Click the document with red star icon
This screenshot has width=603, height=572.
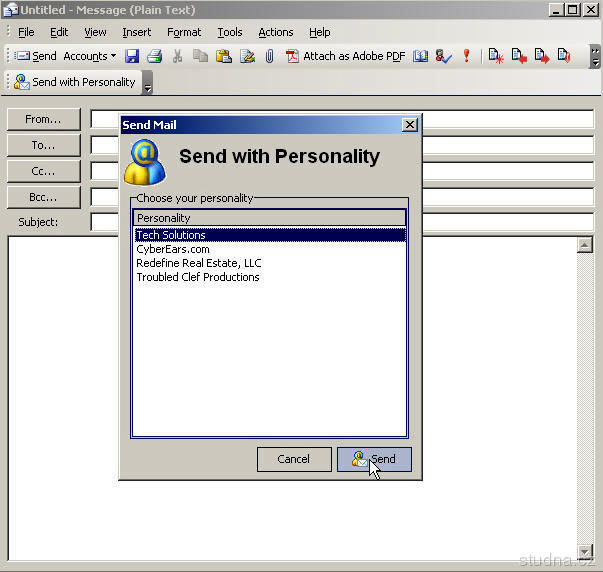tap(496, 56)
